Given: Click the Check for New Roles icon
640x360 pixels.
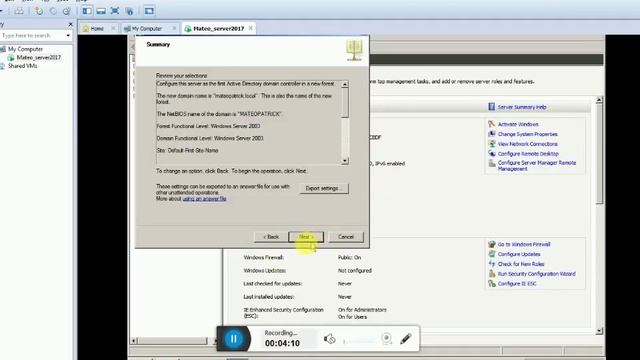Looking at the screenshot, I should click(491, 263).
